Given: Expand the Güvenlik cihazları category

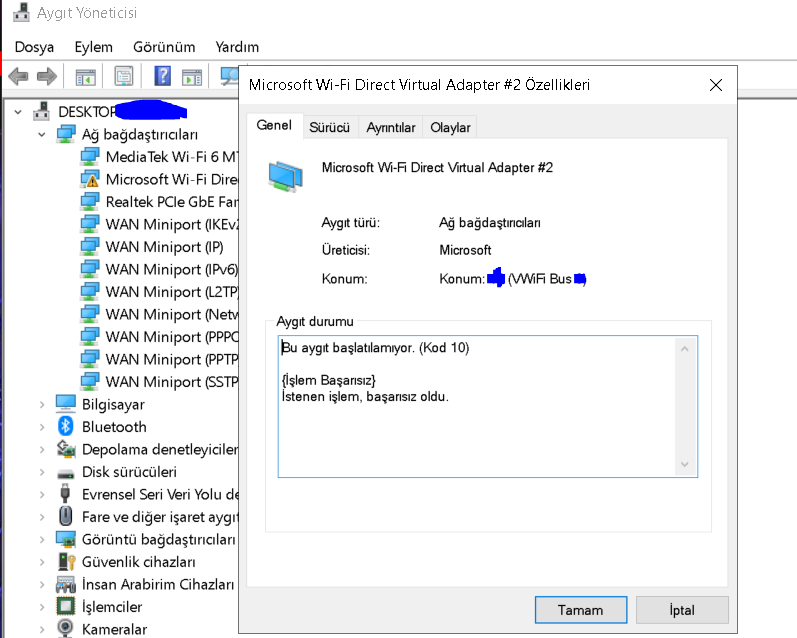Looking at the screenshot, I should tap(42, 562).
